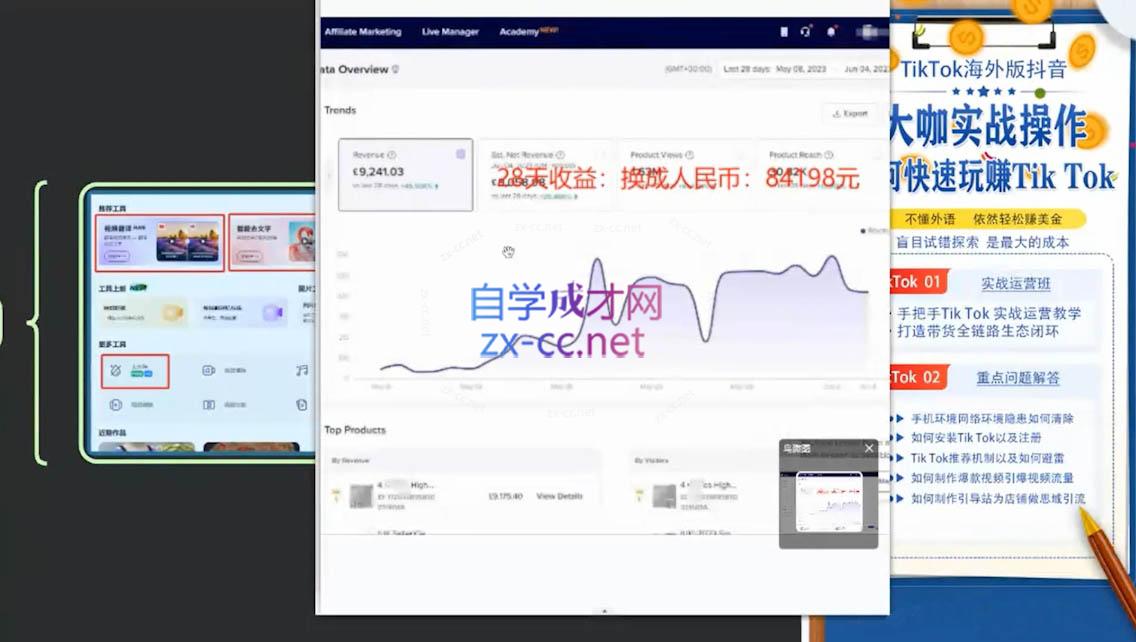Click the video camera tool icon under 更多工具
The height and width of the screenshot is (642, 1136).
(x=209, y=370)
